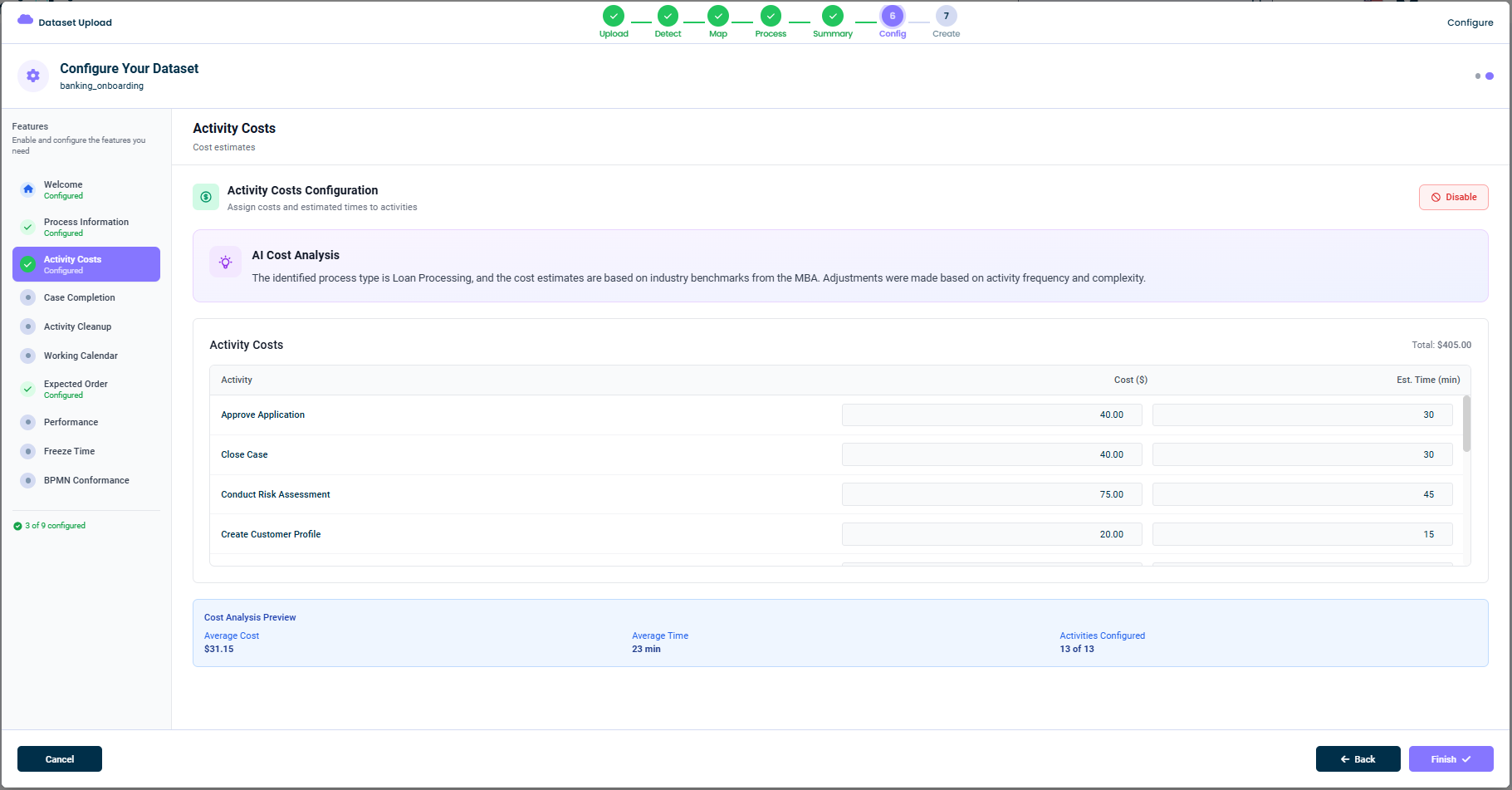Screen dimensions: 1512x790
Task: Open the Freeze Time feature
Action: (86, 451)
